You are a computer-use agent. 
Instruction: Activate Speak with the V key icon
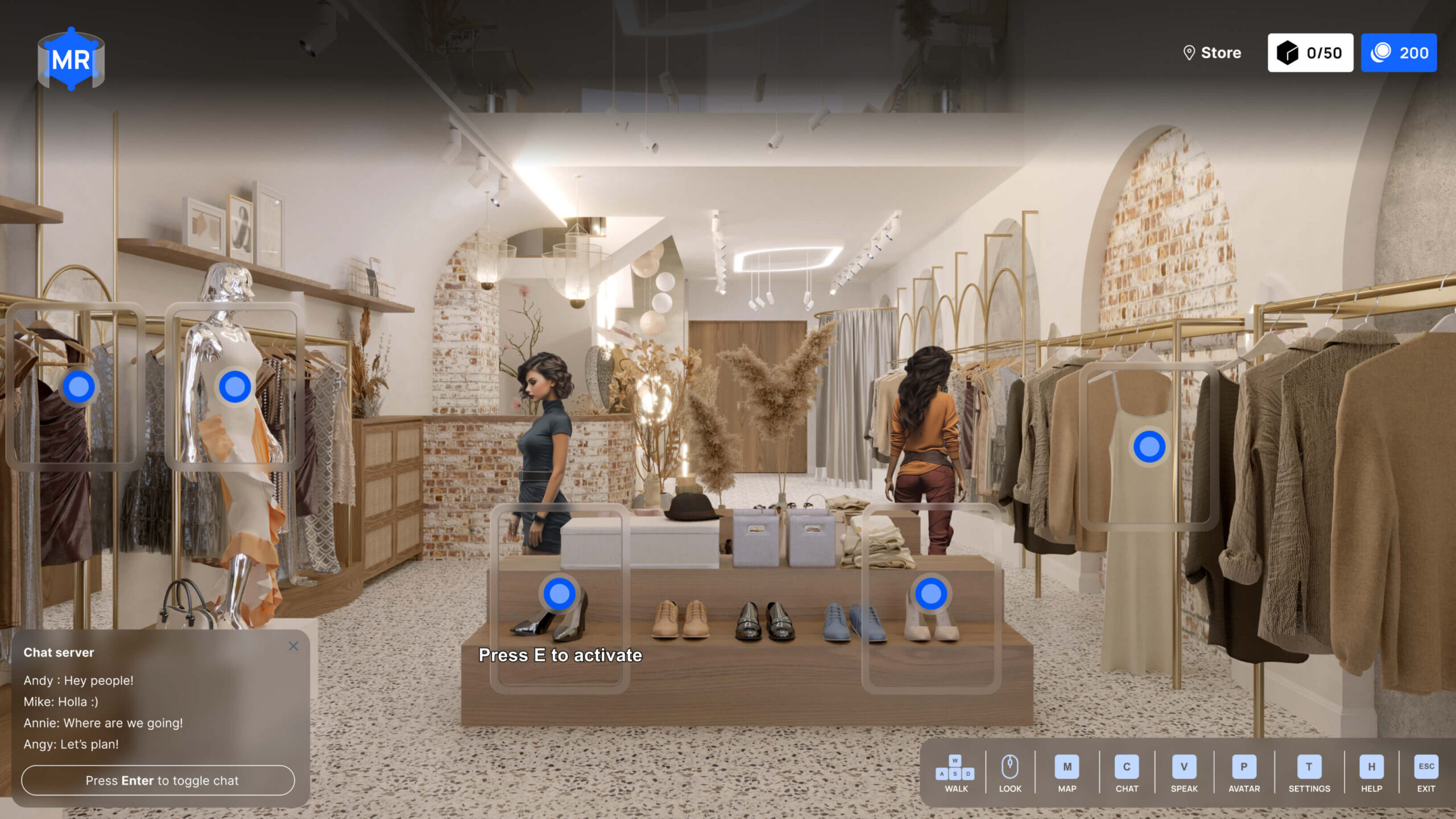click(1184, 767)
